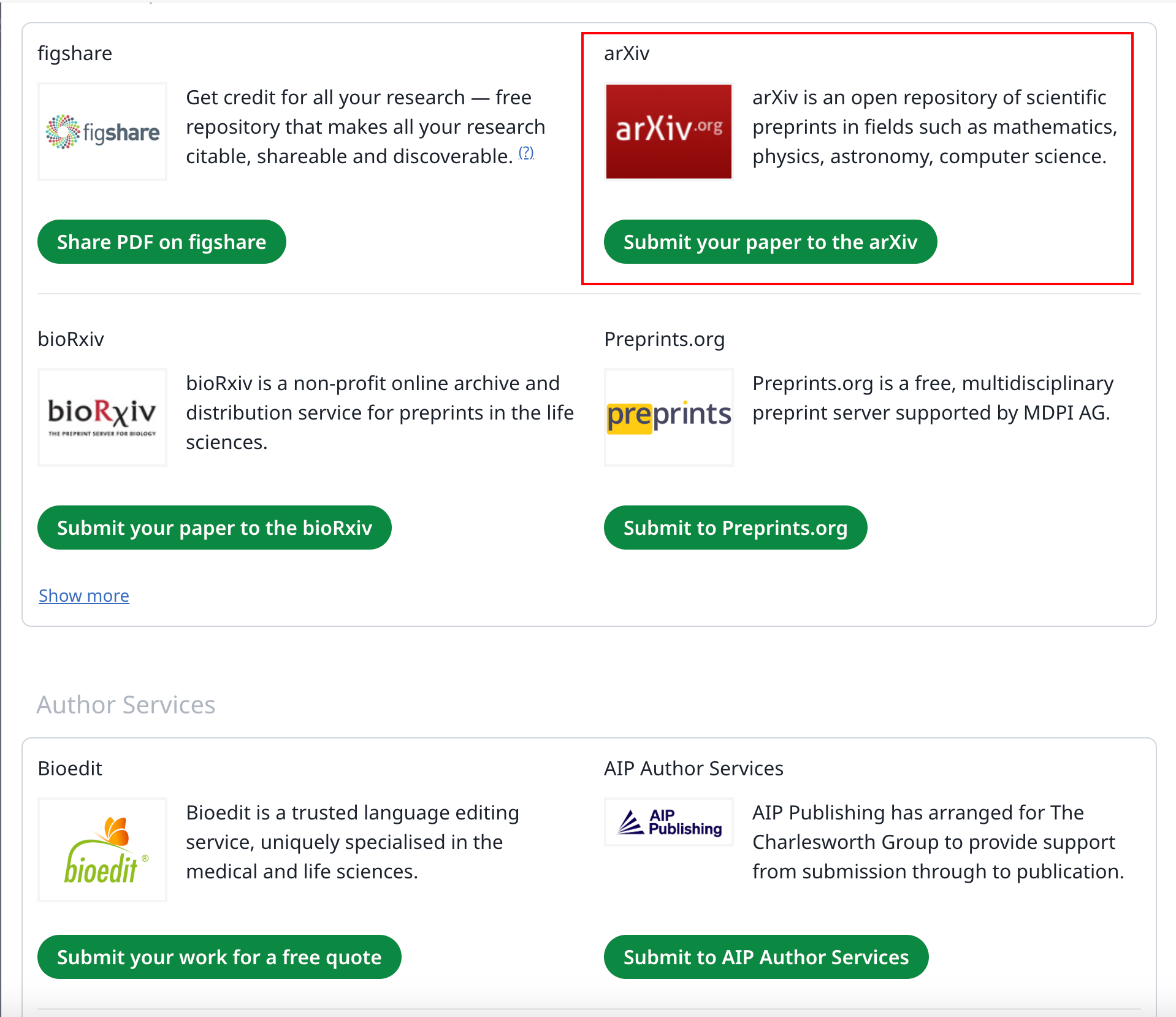Click Submit to Preprints.org button

[x=735, y=528]
